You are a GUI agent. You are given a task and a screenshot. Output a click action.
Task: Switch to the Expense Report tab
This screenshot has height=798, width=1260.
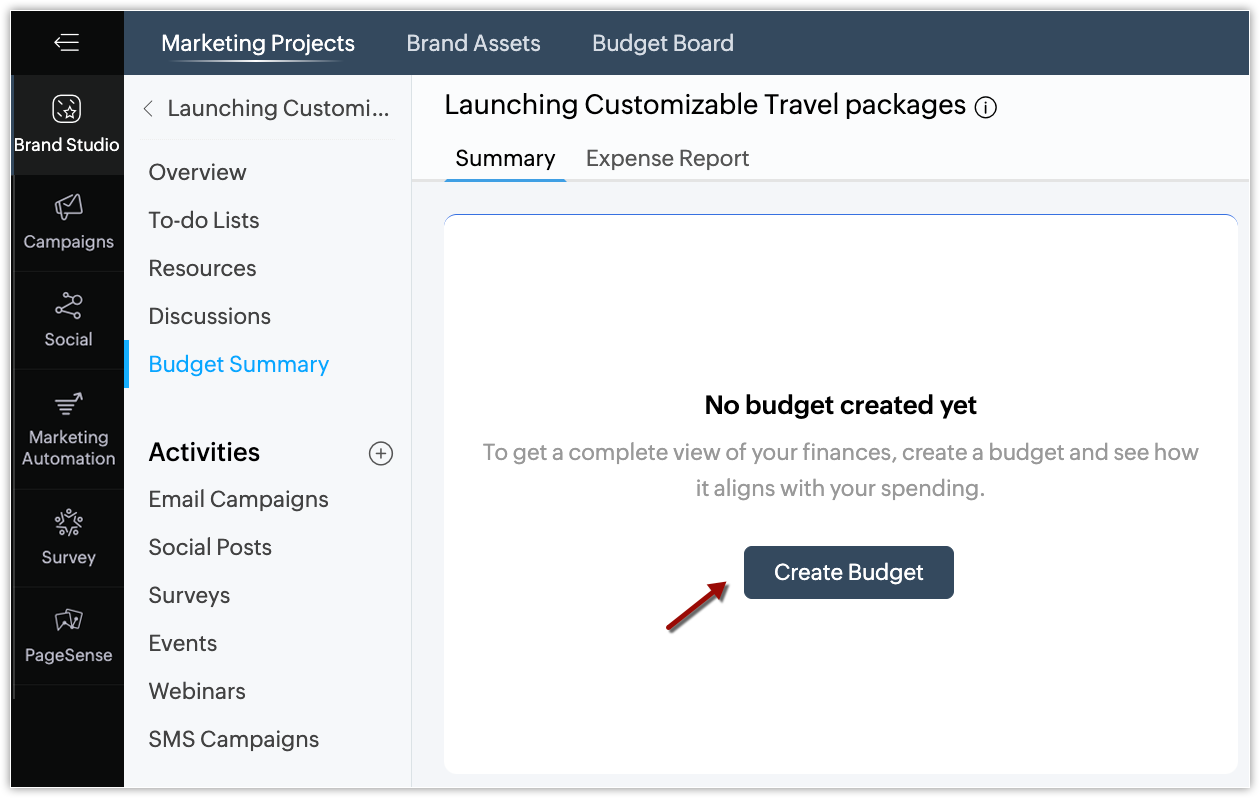667,158
